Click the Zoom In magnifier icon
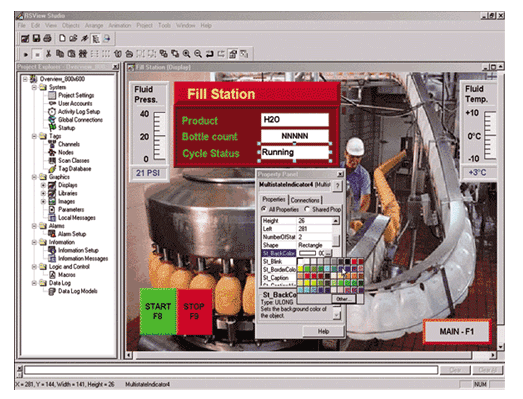This screenshot has height=399, width=523. 186,54
